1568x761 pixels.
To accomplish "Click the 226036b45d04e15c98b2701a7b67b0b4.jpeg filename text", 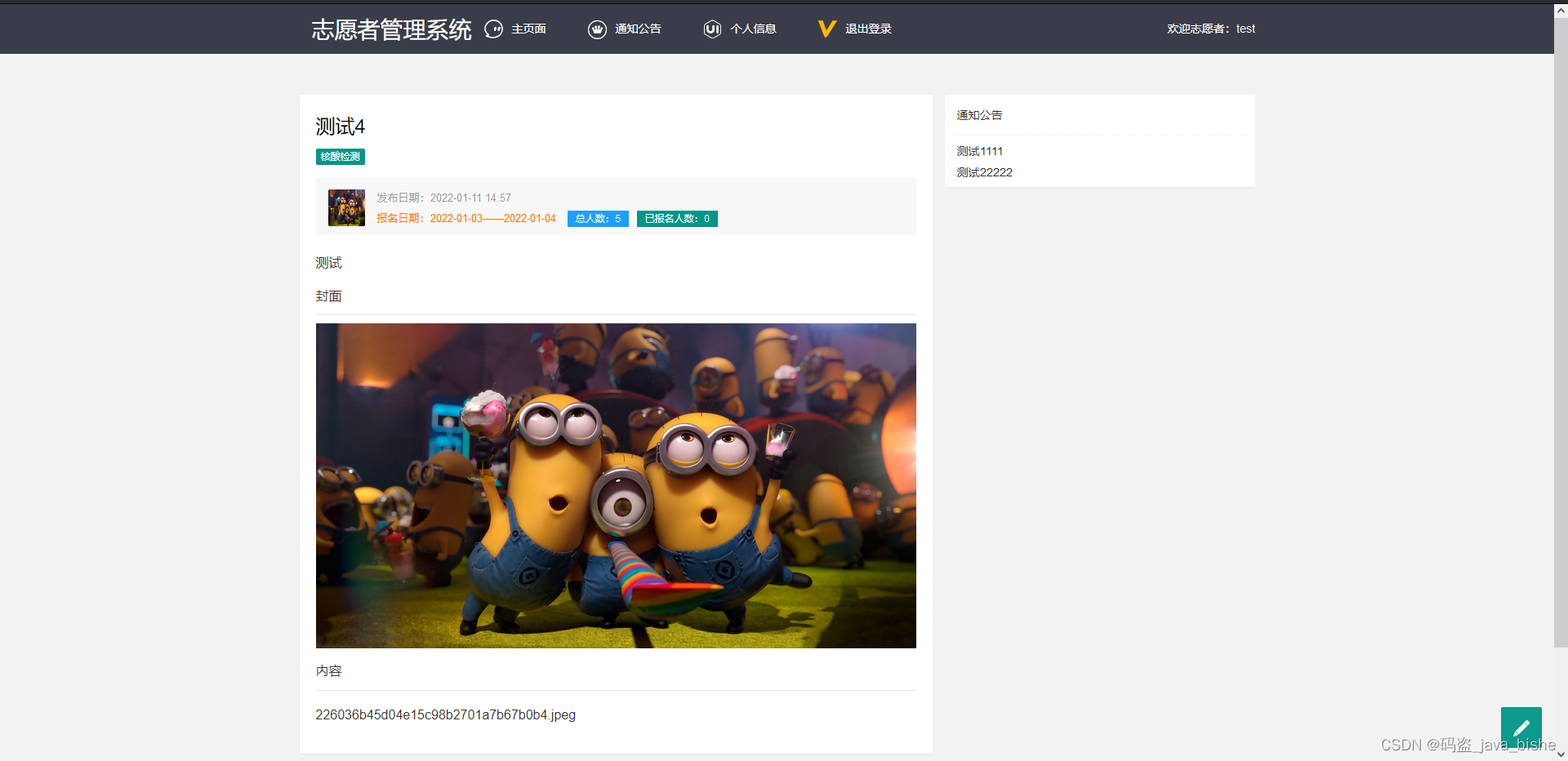I will tap(445, 714).
